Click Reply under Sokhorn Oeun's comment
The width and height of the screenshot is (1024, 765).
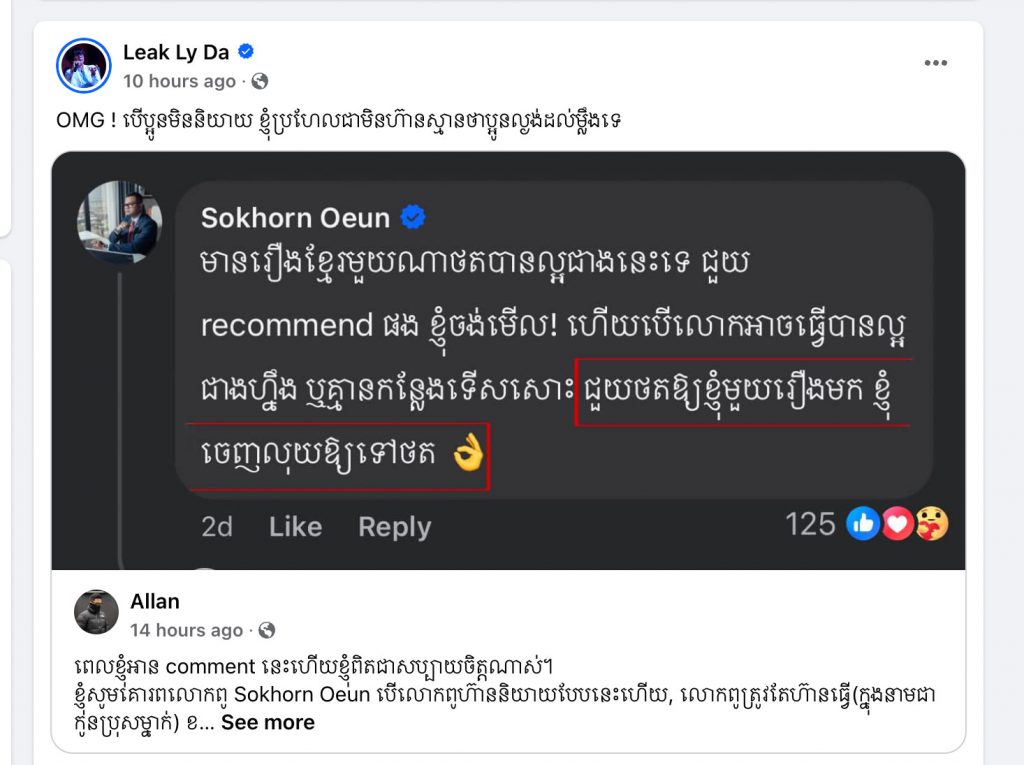(x=394, y=527)
